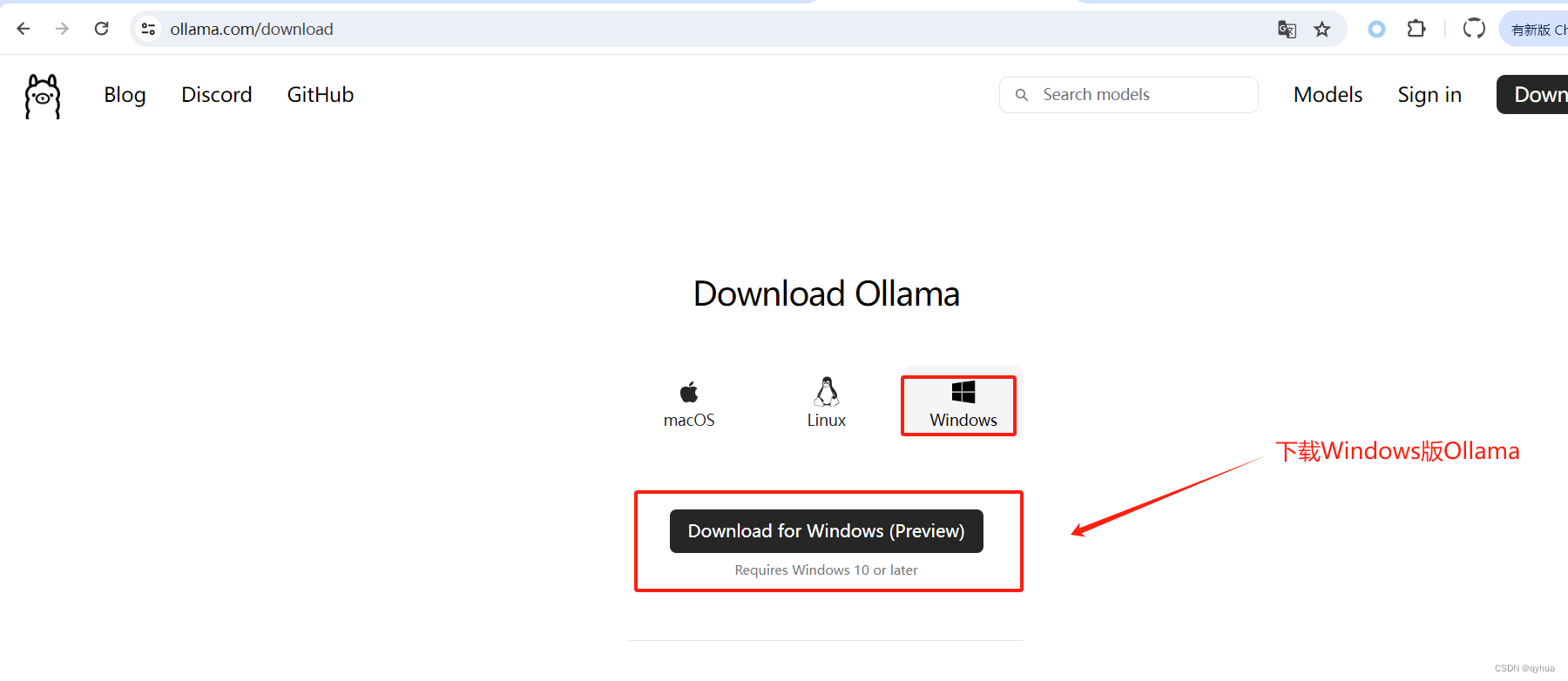Click Sign in
Viewport: 1568px width, 681px height.
[x=1429, y=95]
